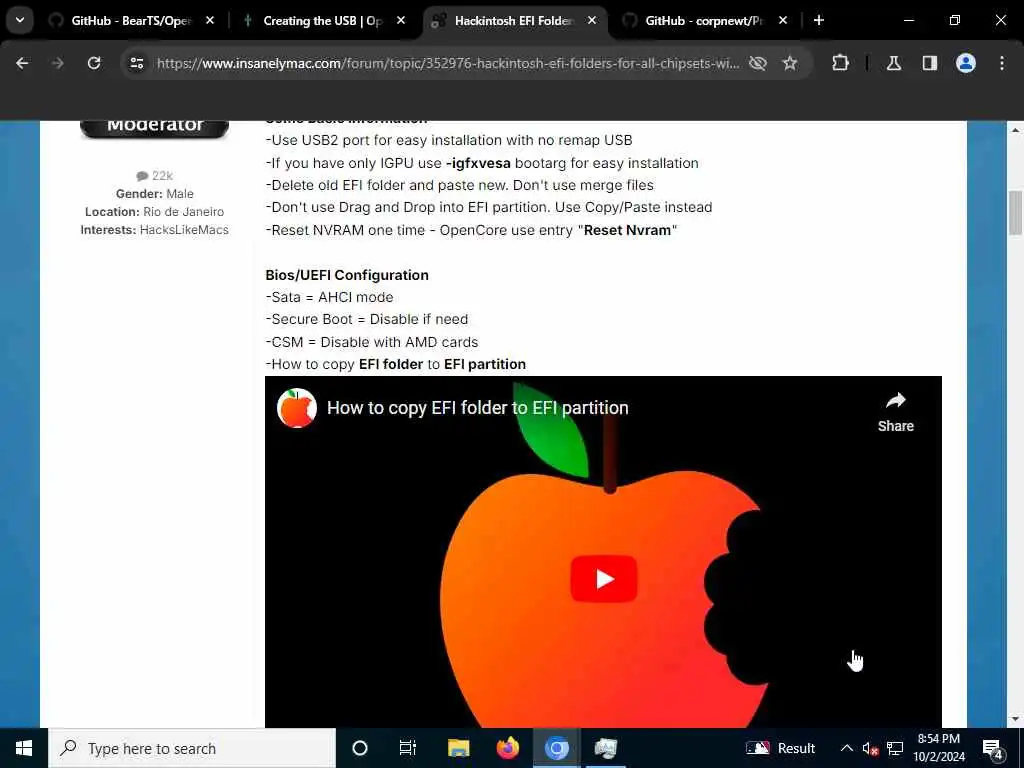Go back to the previous page
Image resolution: width=1024 pixels, height=768 pixels.
point(22,63)
